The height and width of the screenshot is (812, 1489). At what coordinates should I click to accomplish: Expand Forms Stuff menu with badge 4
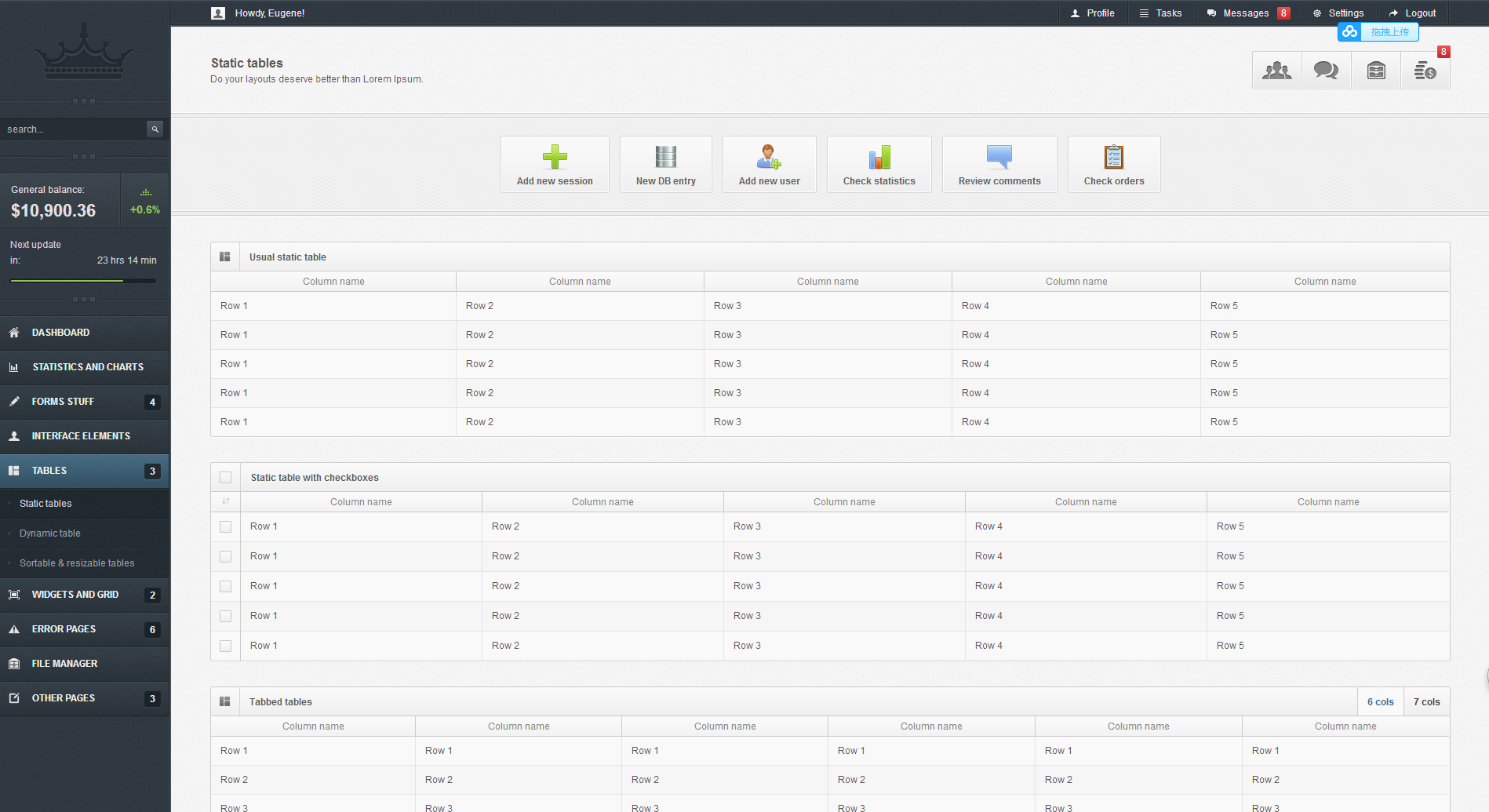point(84,402)
